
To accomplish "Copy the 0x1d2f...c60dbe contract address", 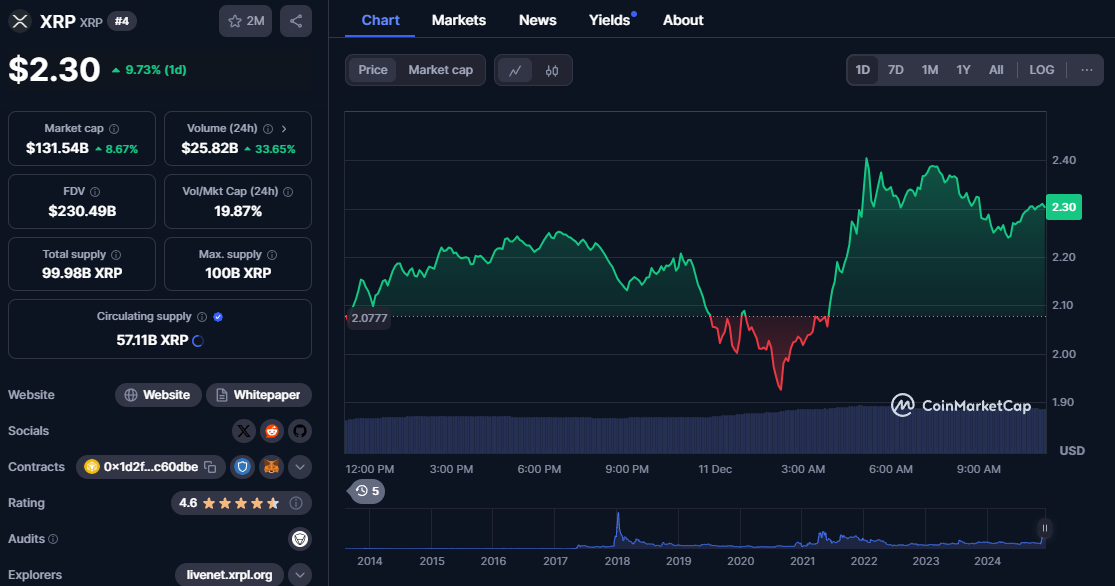I will pyautogui.click(x=210, y=467).
